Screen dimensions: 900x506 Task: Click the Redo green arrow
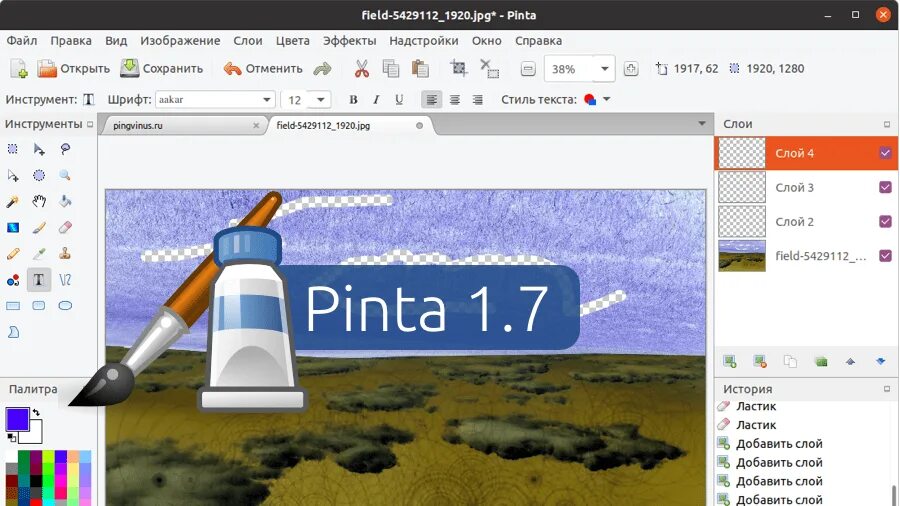[323, 69]
